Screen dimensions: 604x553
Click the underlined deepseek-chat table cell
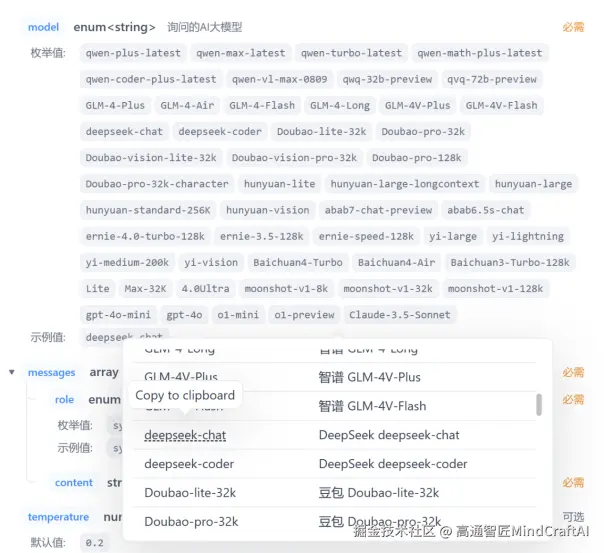pos(185,435)
